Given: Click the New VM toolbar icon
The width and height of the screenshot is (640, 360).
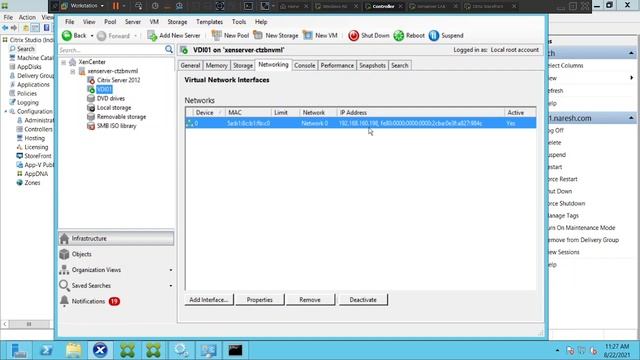Looking at the screenshot, I should pyautogui.click(x=308, y=36).
